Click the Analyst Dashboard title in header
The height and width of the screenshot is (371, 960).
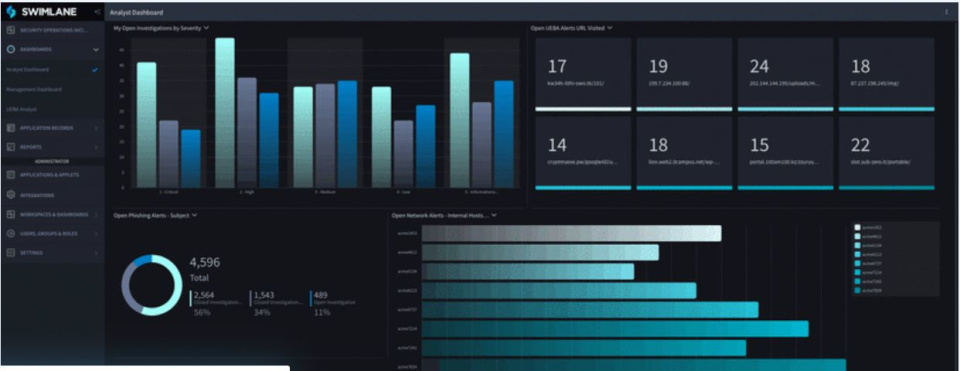[x=137, y=12]
